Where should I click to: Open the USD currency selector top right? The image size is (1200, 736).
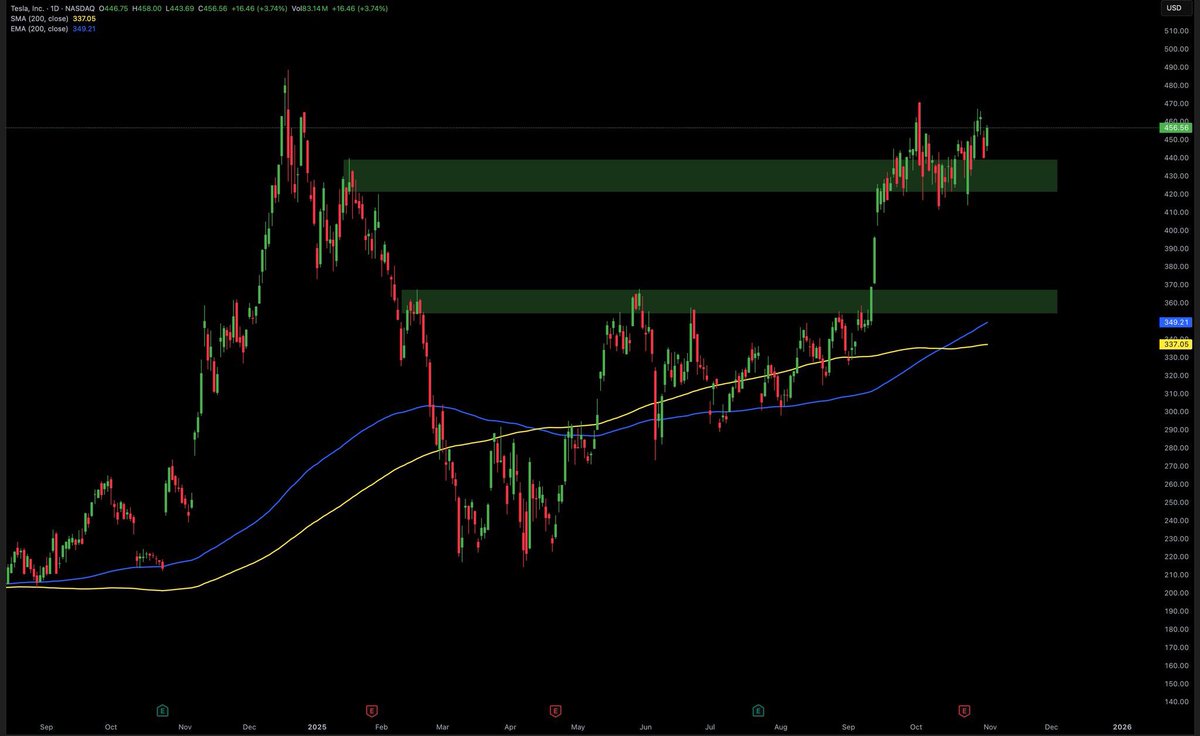1172,7
